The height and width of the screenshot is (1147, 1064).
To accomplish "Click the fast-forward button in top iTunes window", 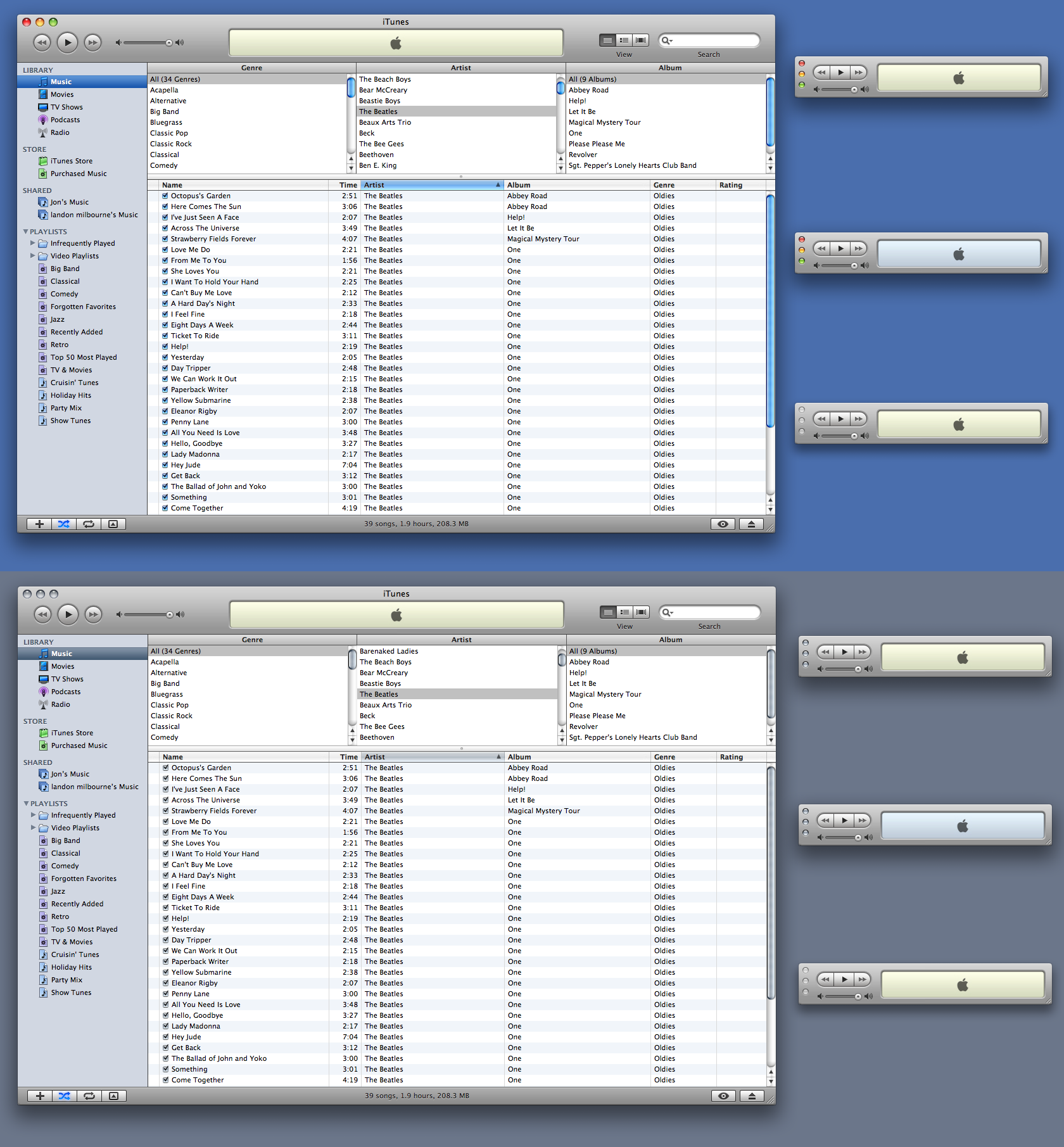I will click(x=92, y=42).
